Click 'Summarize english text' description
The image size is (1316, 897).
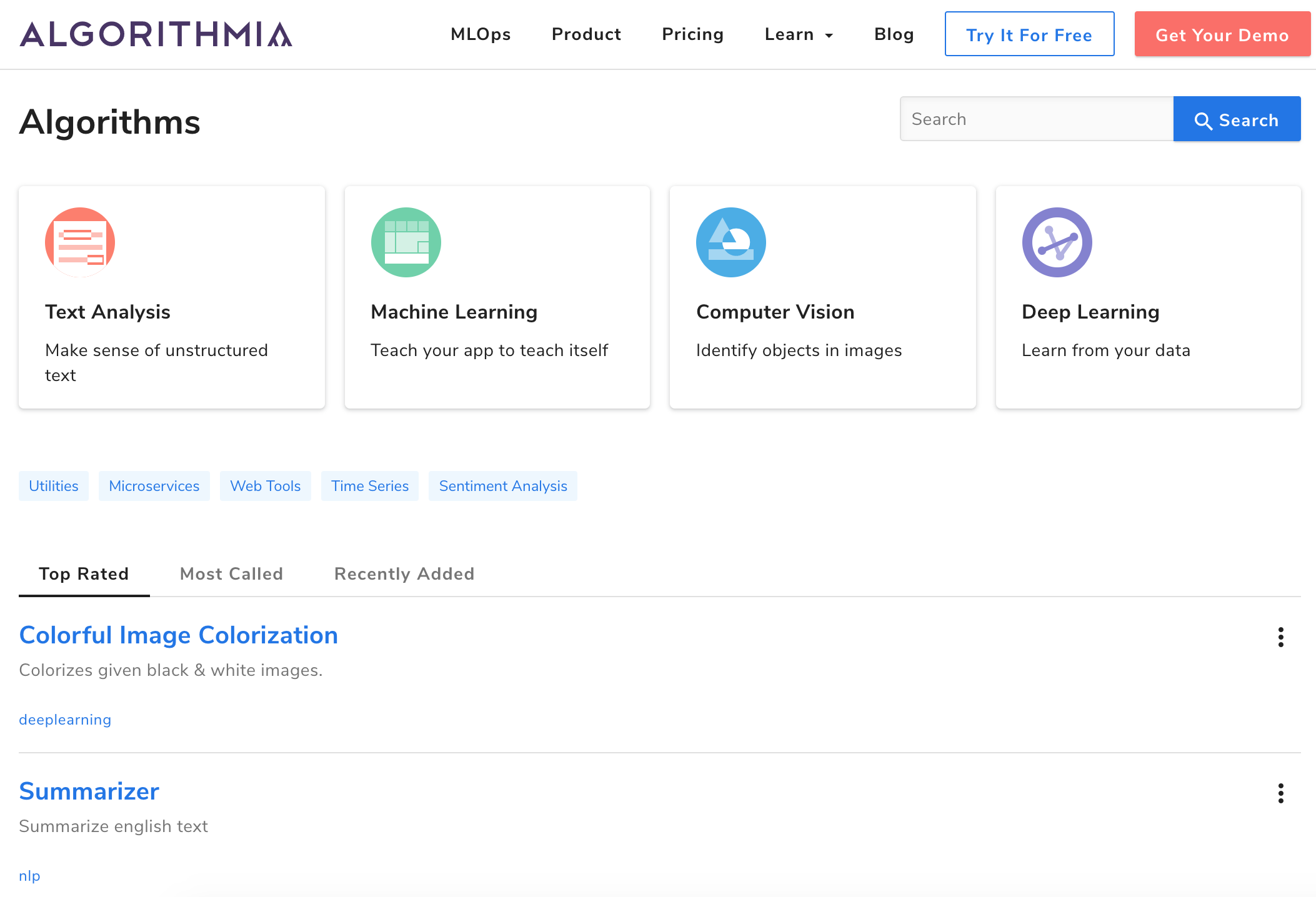coord(114,826)
